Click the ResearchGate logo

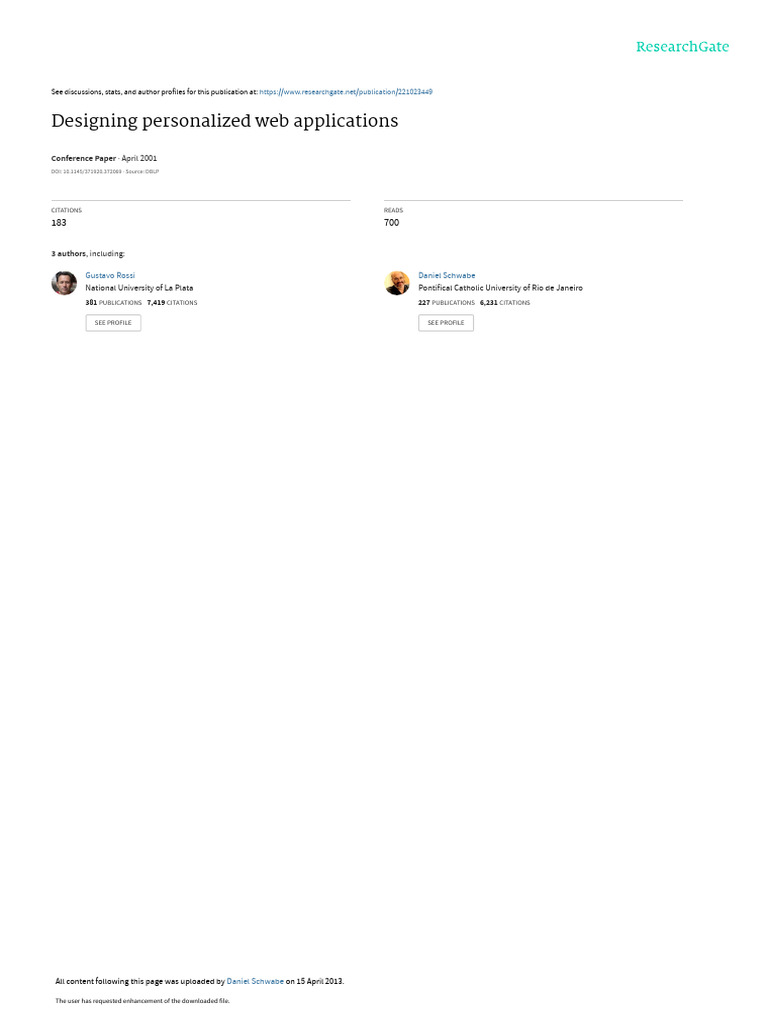682,47
